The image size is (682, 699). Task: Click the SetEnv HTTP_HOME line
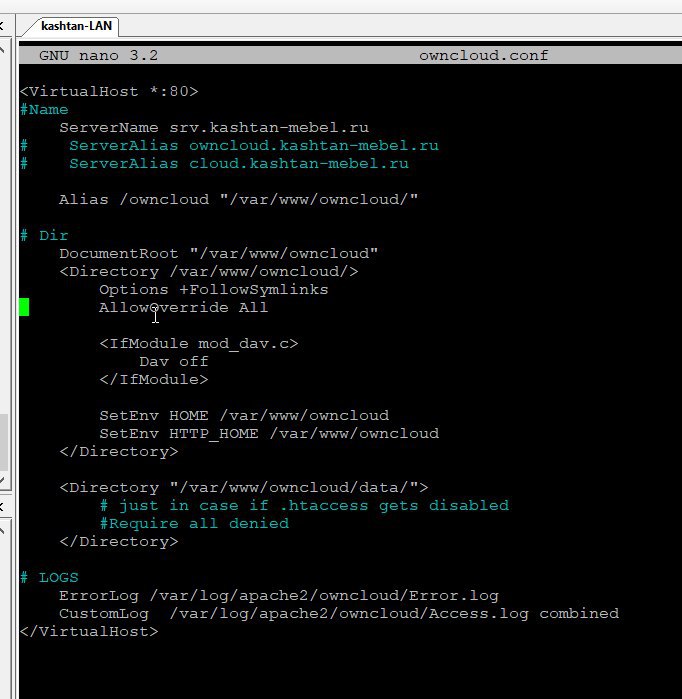pyautogui.click(x=269, y=433)
